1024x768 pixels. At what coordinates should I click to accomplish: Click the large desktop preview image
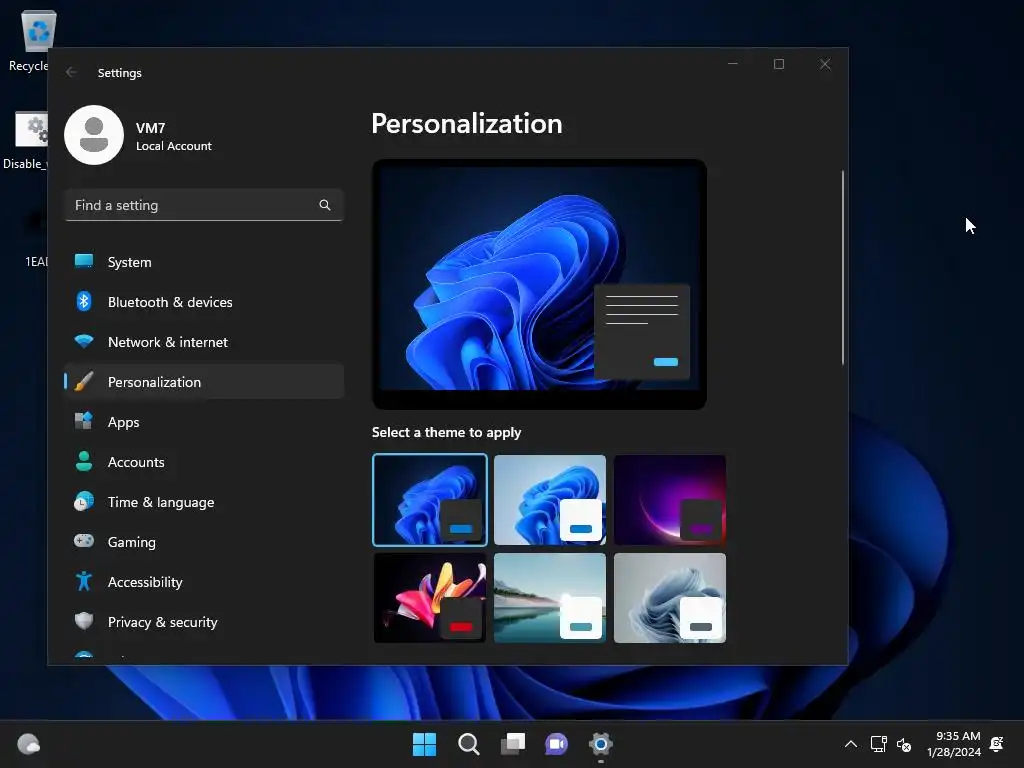click(x=539, y=284)
